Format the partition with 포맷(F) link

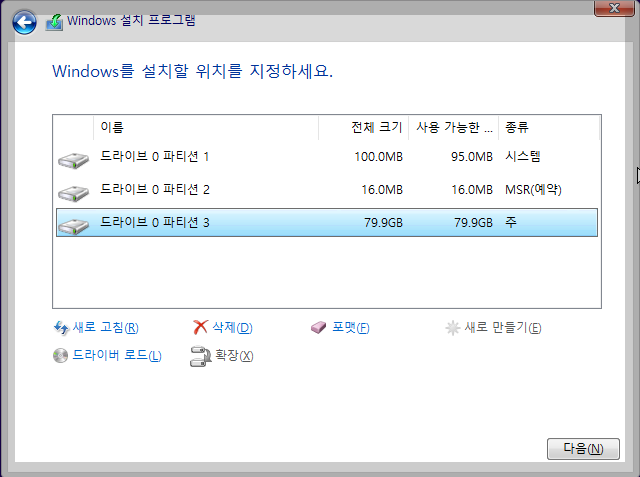click(351, 328)
